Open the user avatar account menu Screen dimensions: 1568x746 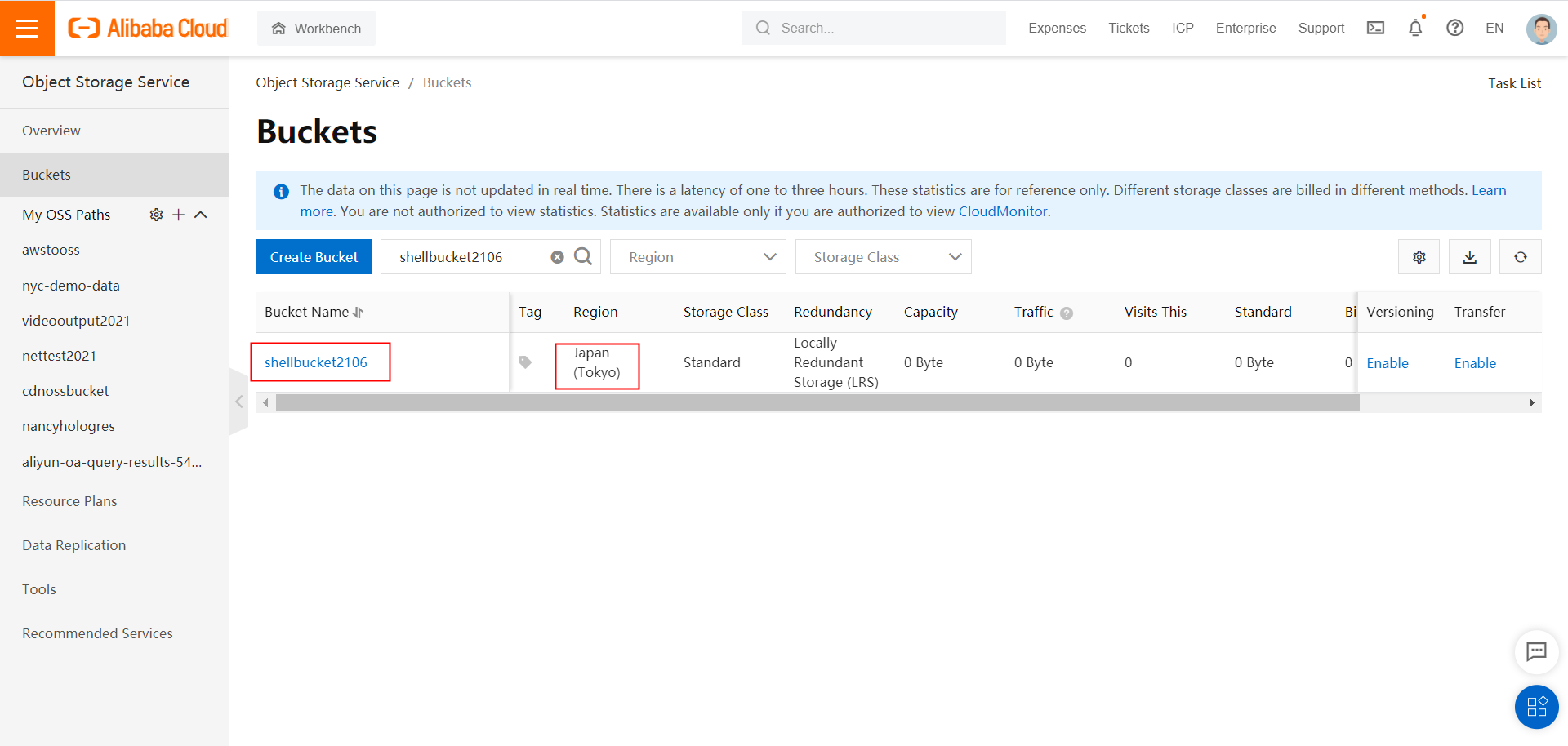(1541, 29)
